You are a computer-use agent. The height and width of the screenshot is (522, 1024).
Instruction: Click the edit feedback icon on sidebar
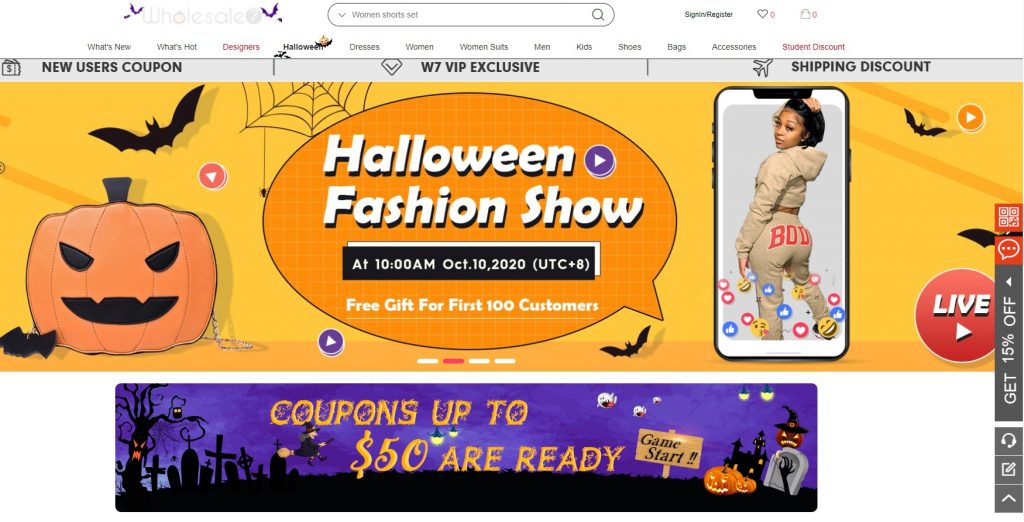click(1009, 469)
